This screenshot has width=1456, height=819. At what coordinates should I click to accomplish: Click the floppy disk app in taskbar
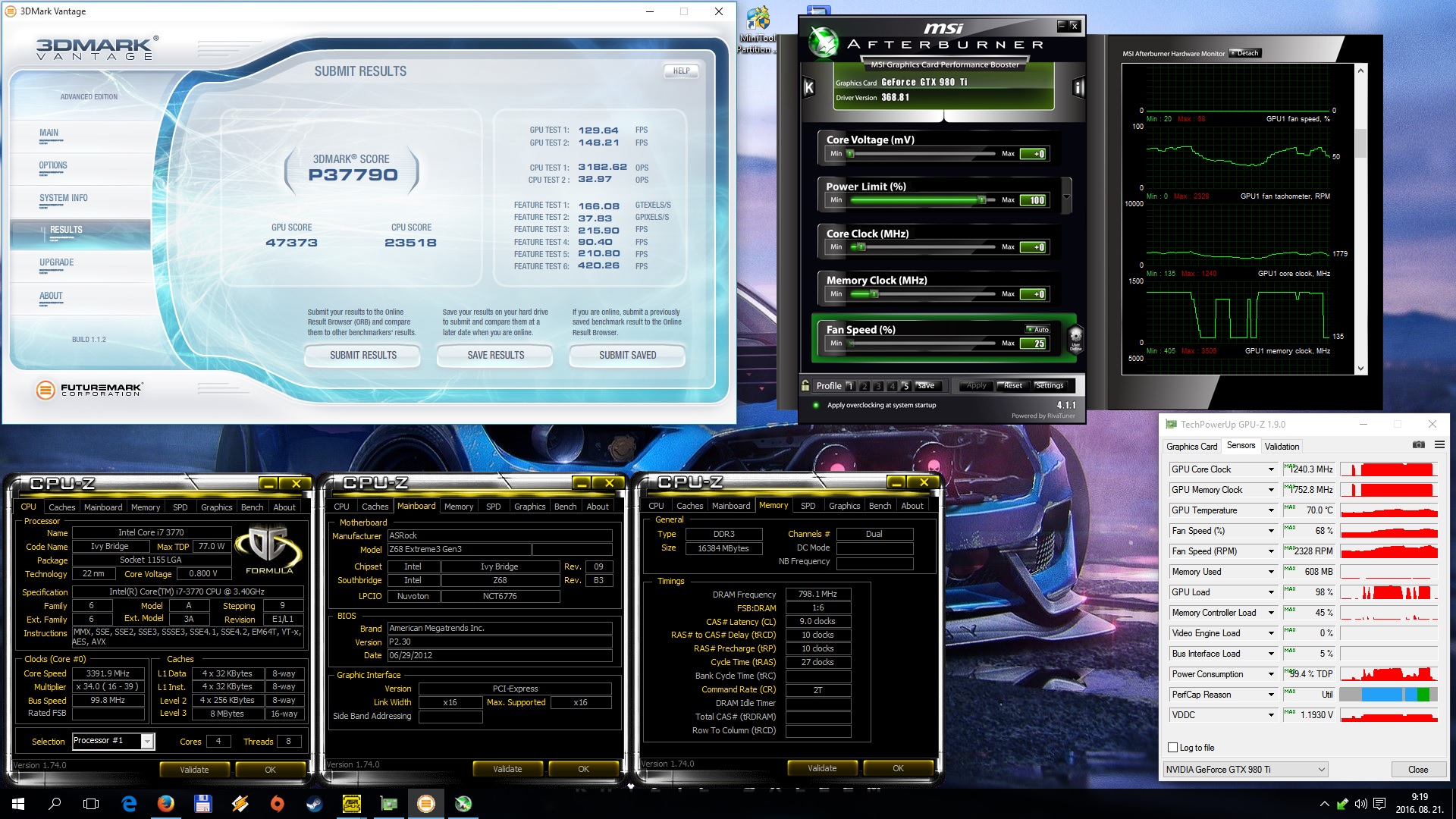click(202, 803)
